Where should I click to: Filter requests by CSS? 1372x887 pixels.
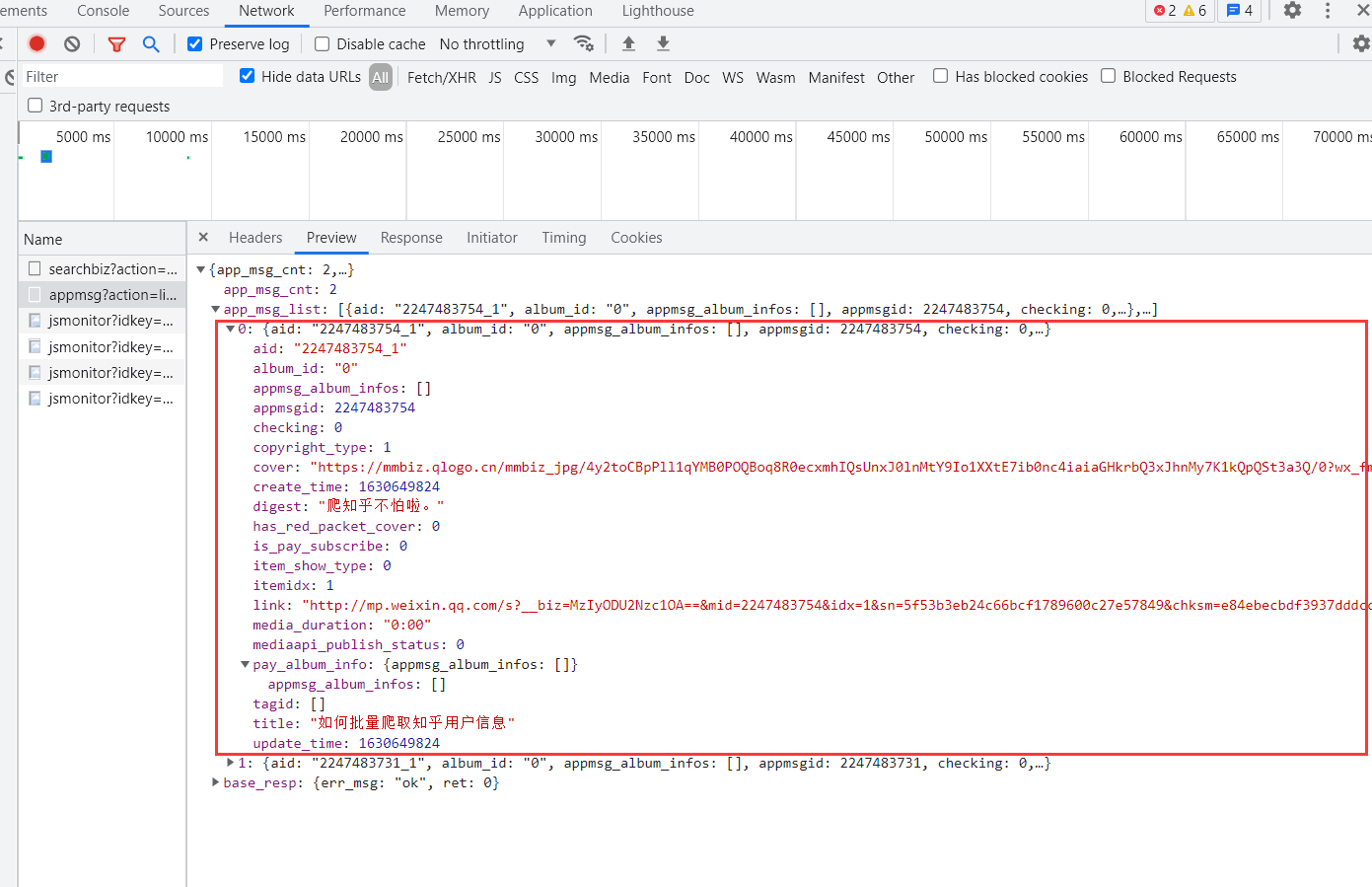coord(527,77)
